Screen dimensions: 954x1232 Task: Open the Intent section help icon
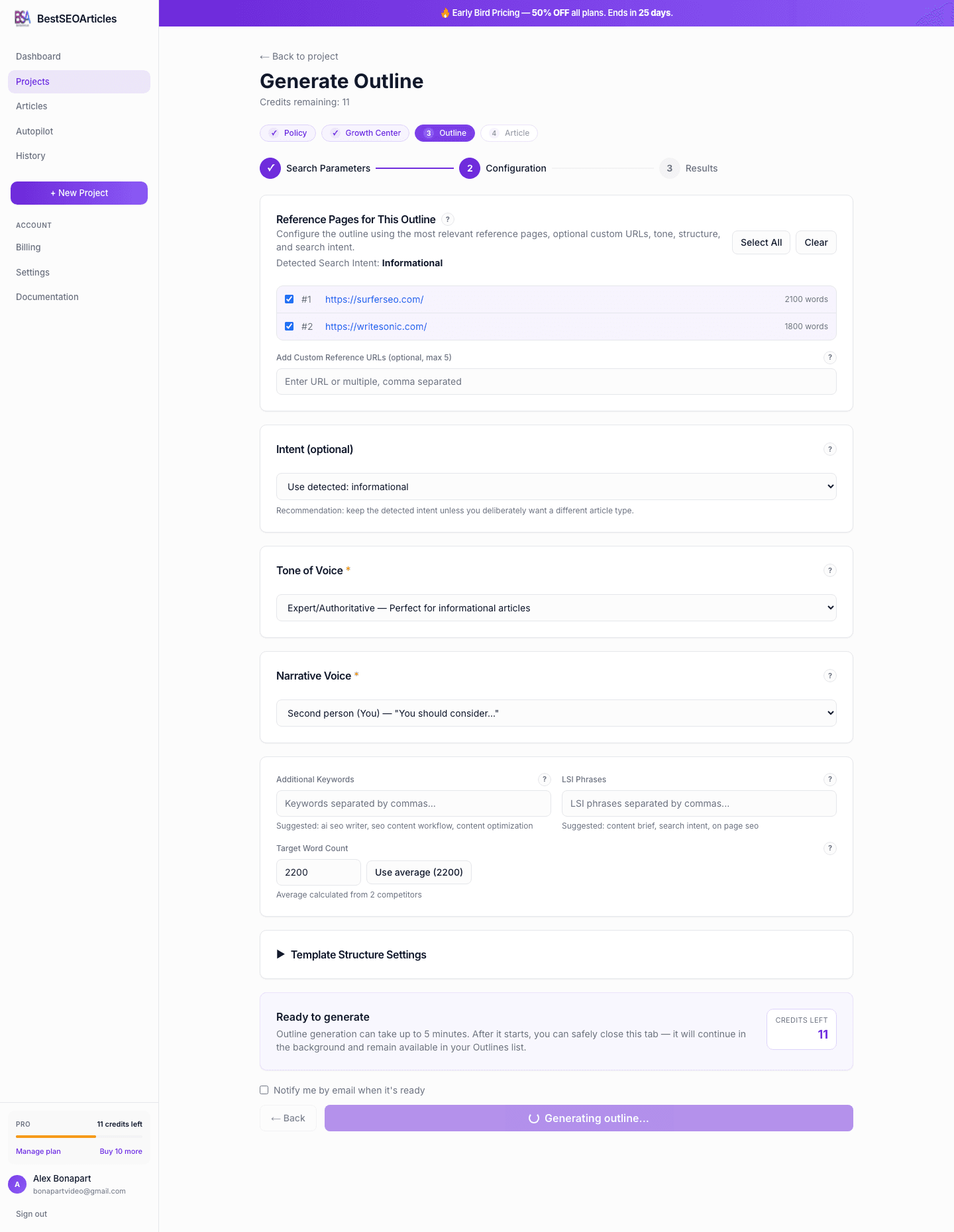tap(829, 449)
